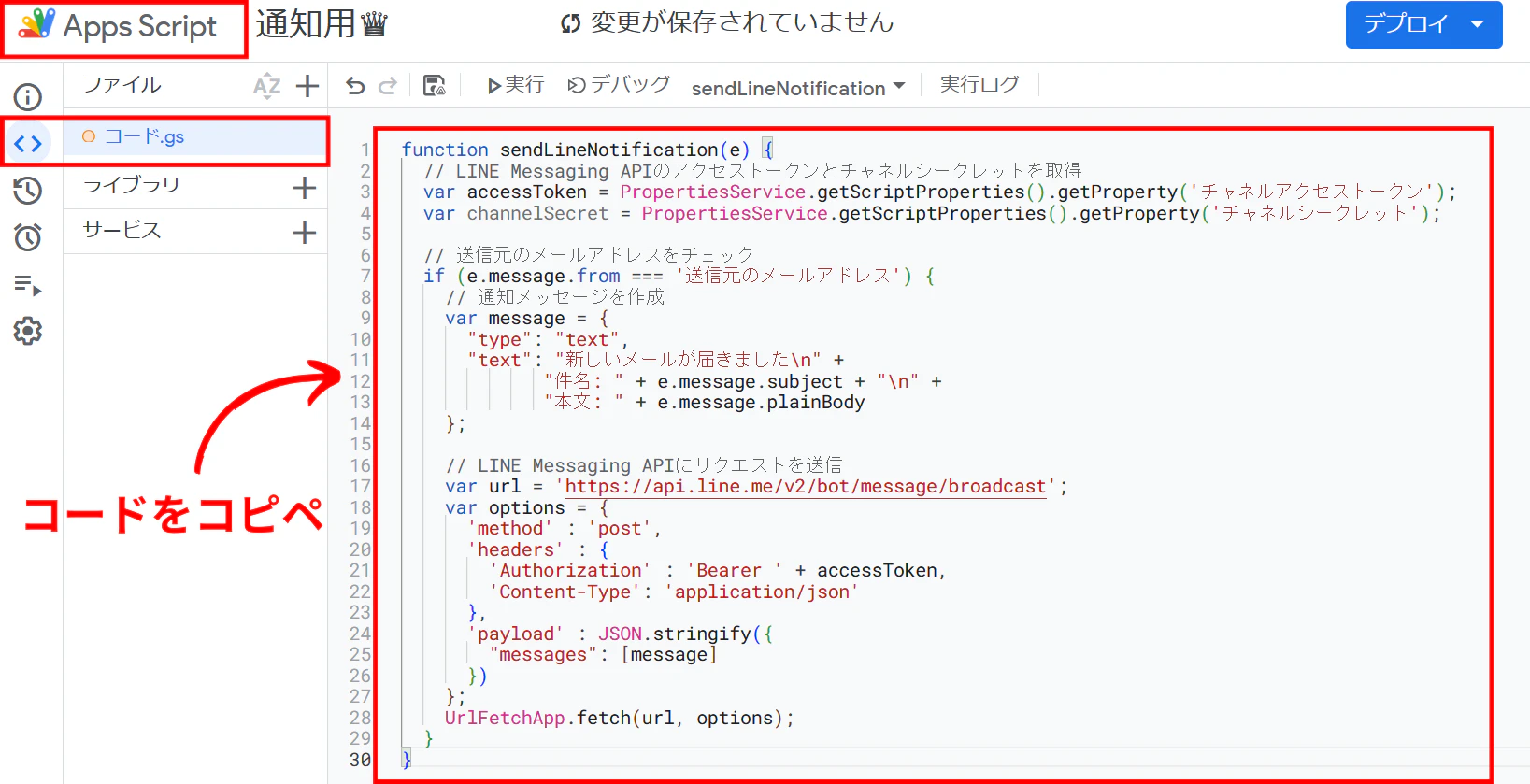The height and width of the screenshot is (784, 1530).
Task: Click the 'method' : 'post' line
Action: 565,528
